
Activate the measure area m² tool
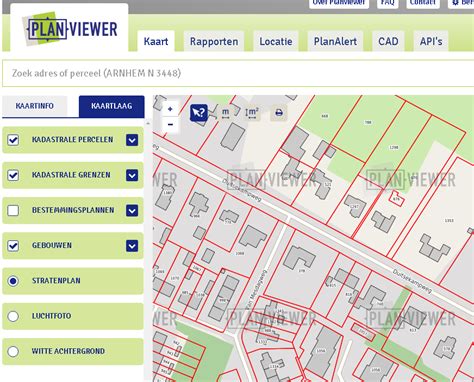pyautogui.click(x=252, y=113)
